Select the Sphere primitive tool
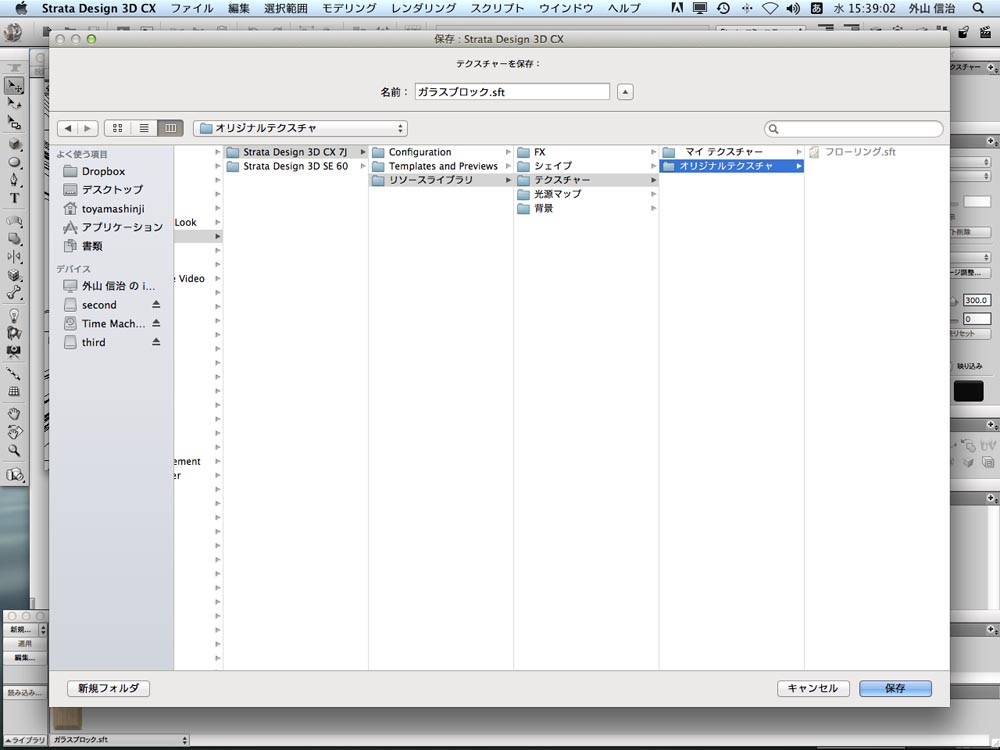 coord(14,162)
